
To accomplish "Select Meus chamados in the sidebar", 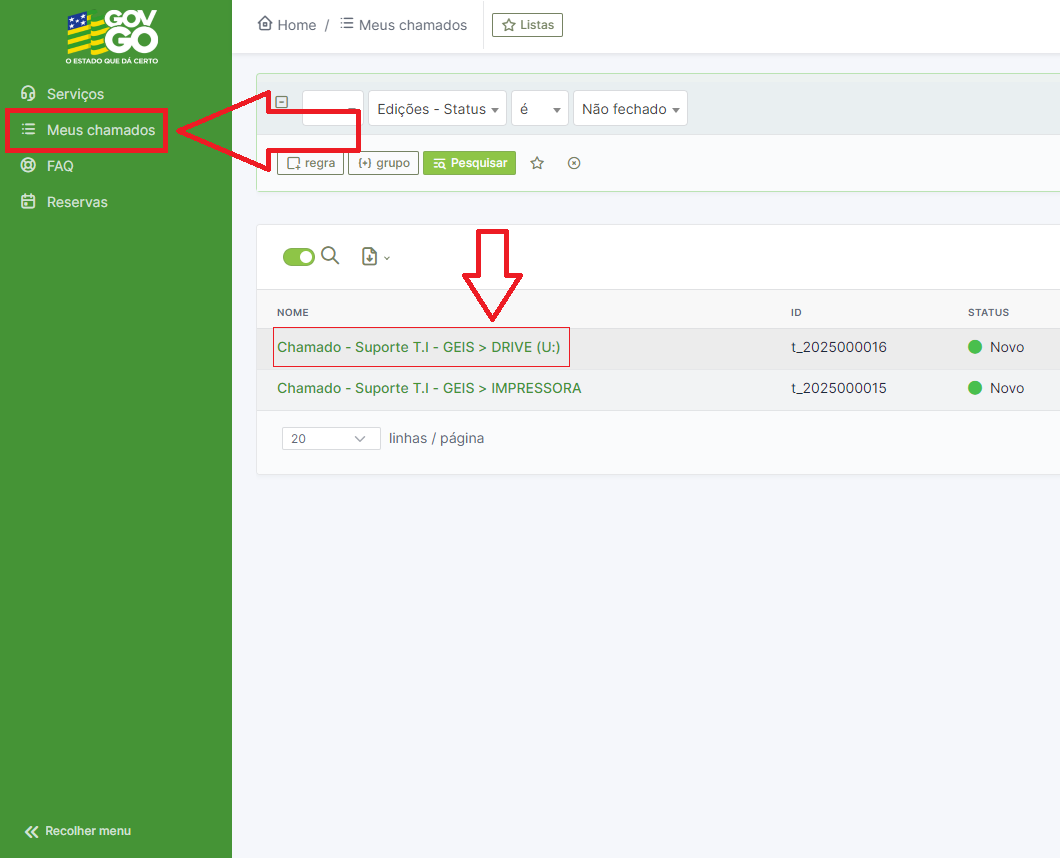I will (100, 130).
